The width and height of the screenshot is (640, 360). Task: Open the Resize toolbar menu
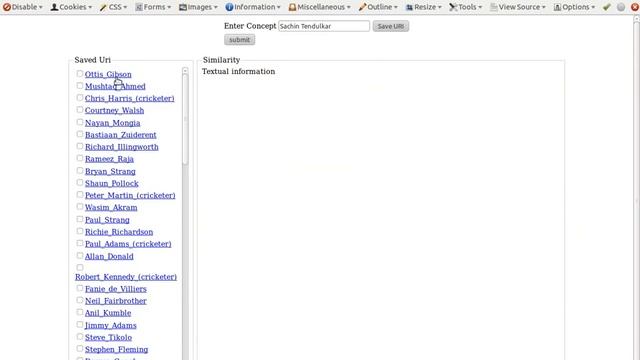point(424,7)
